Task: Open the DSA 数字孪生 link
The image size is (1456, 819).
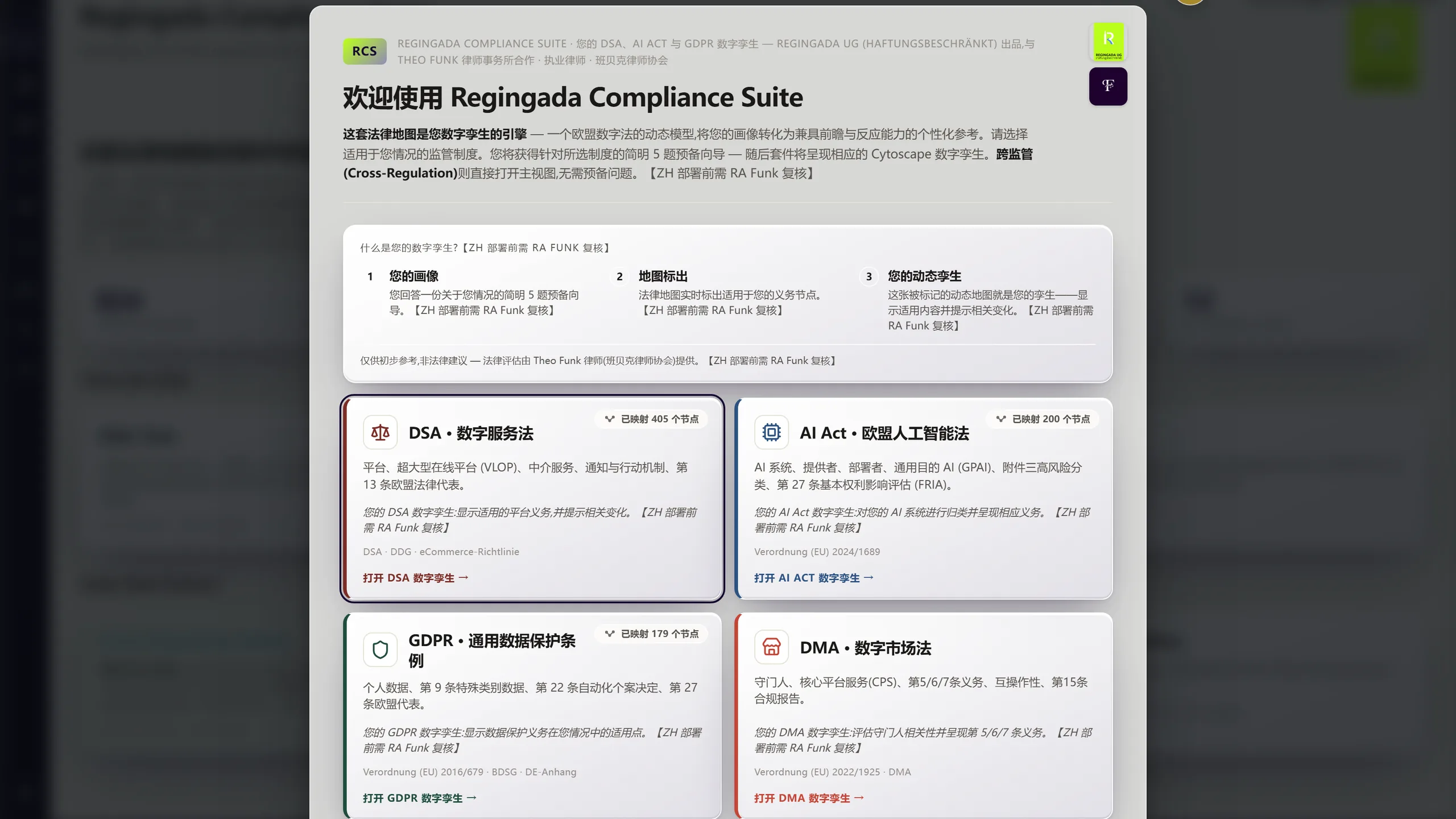Action: (416, 578)
